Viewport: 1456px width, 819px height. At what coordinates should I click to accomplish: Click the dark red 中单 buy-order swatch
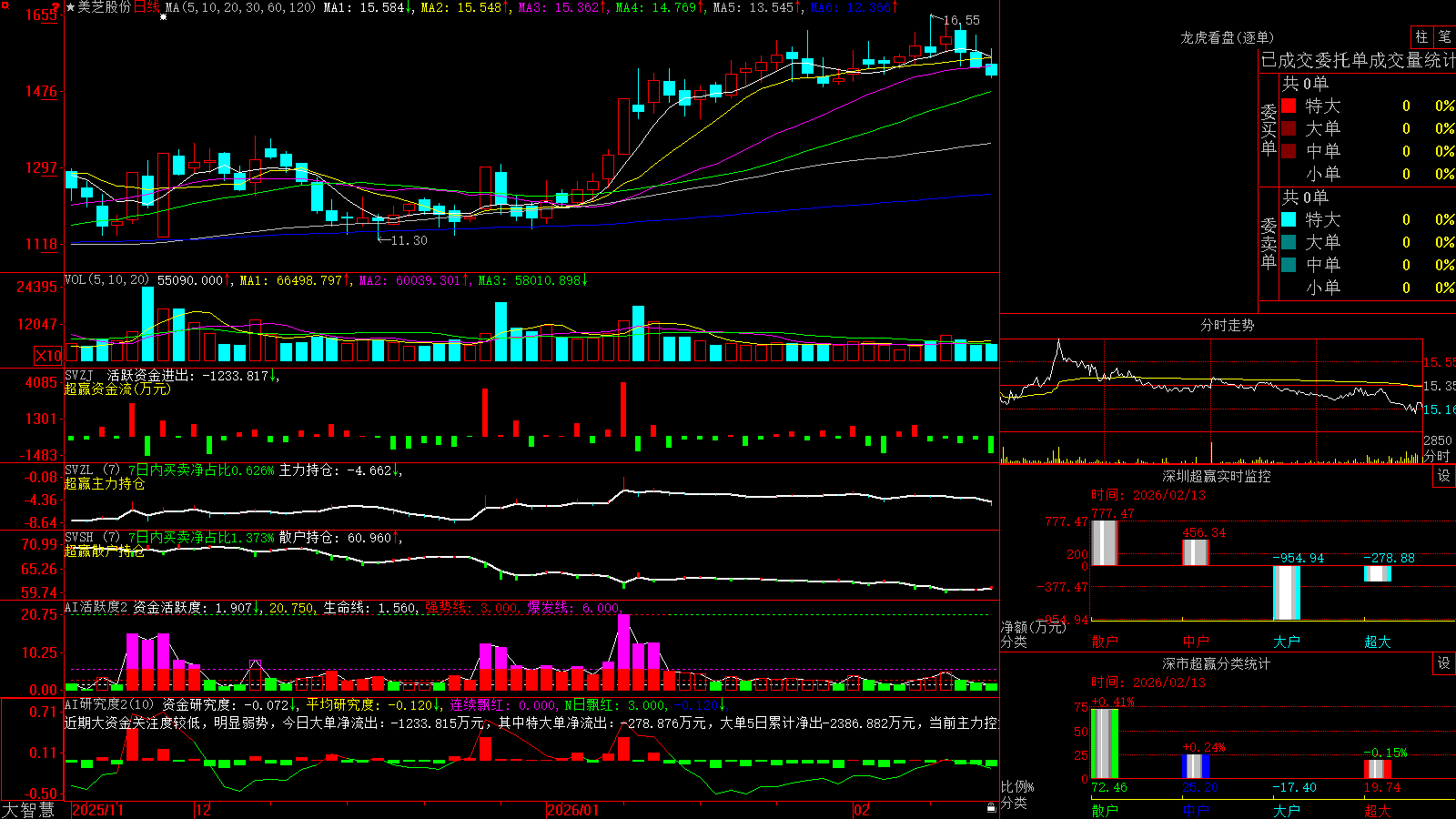1289,151
